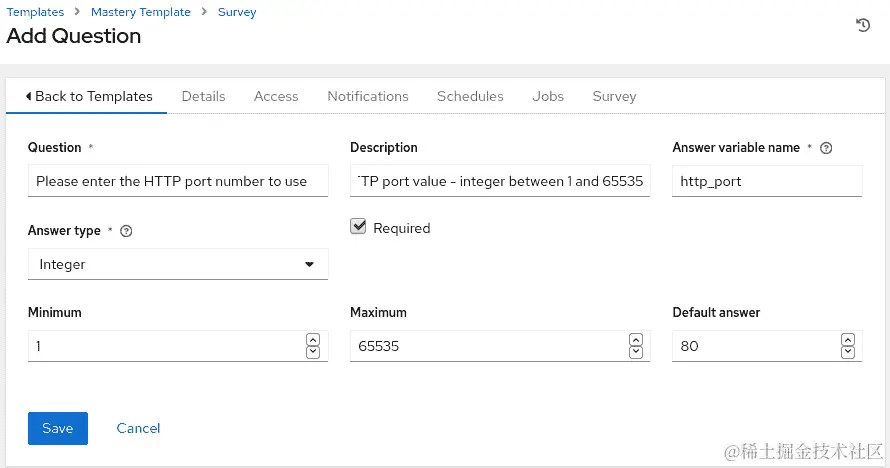
Task: Click the Add Question heading
Action: click(74, 36)
